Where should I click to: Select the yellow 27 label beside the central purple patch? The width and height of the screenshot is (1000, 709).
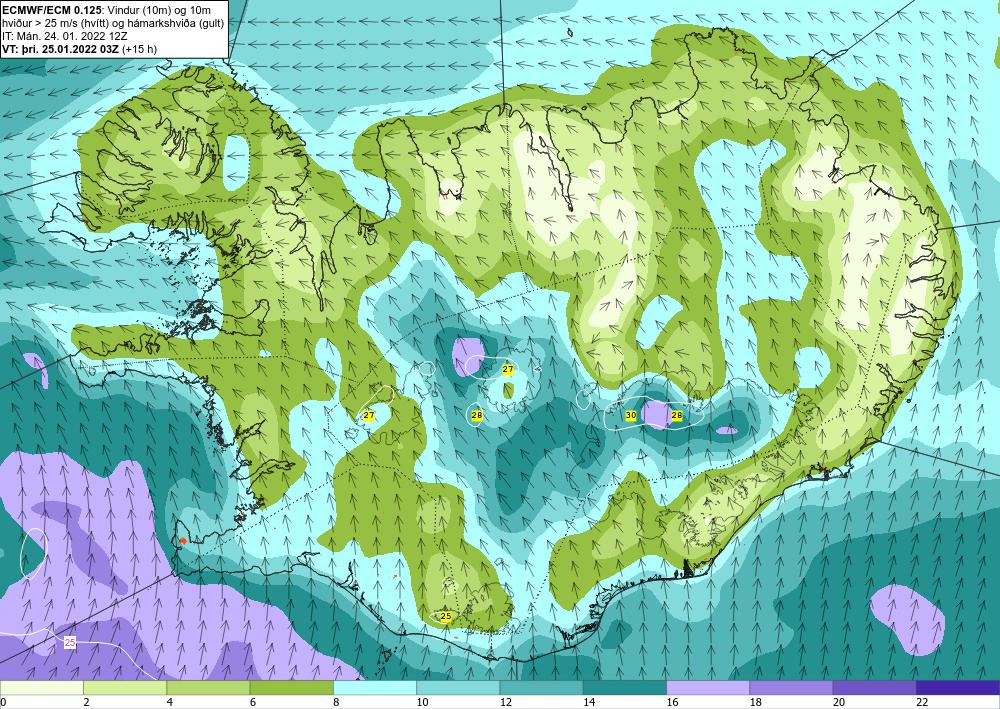coord(508,369)
